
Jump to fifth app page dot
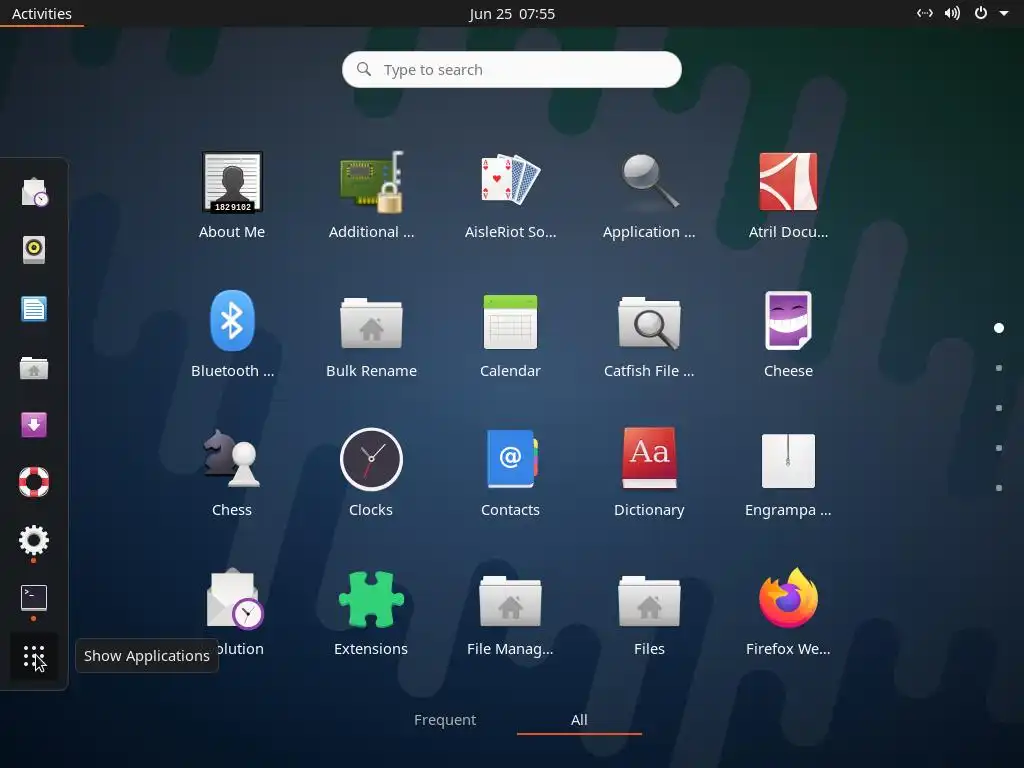(999, 488)
